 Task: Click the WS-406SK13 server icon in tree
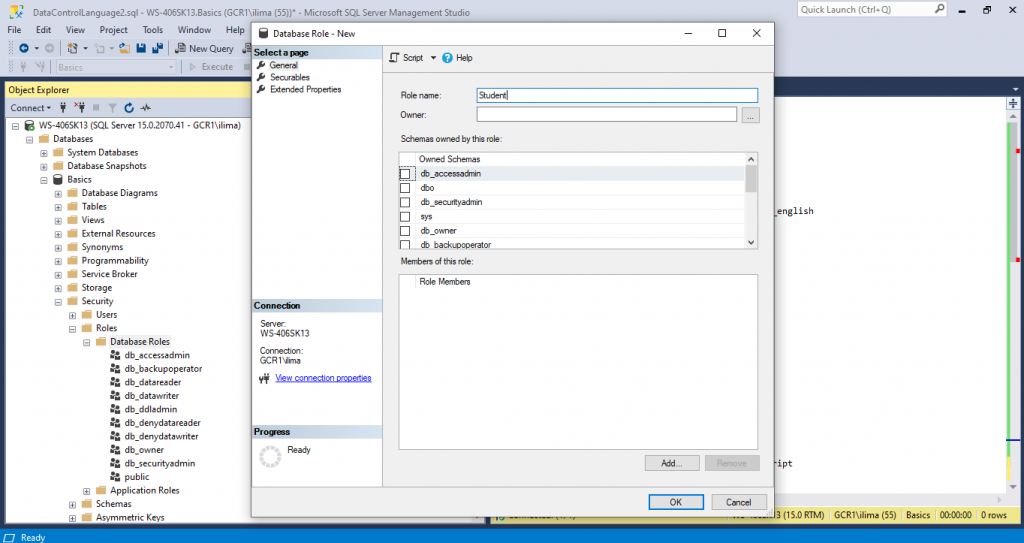click(29, 125)
